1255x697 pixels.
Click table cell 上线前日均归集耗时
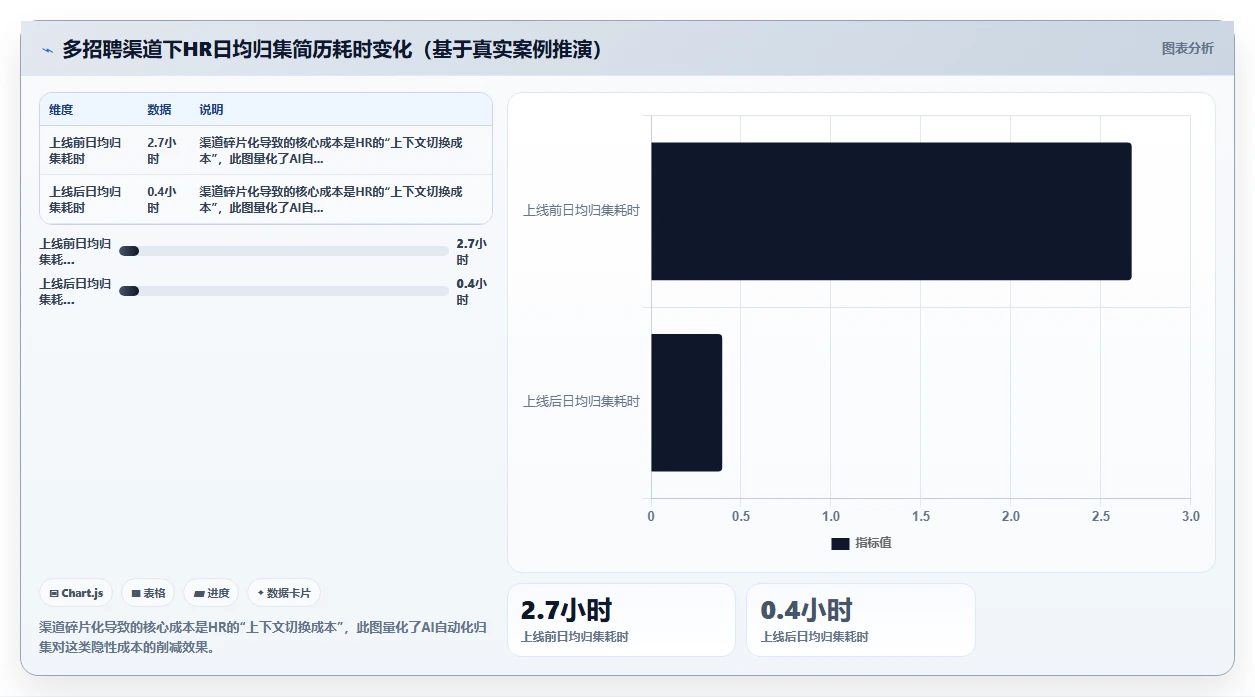click(x=86, y=150)
